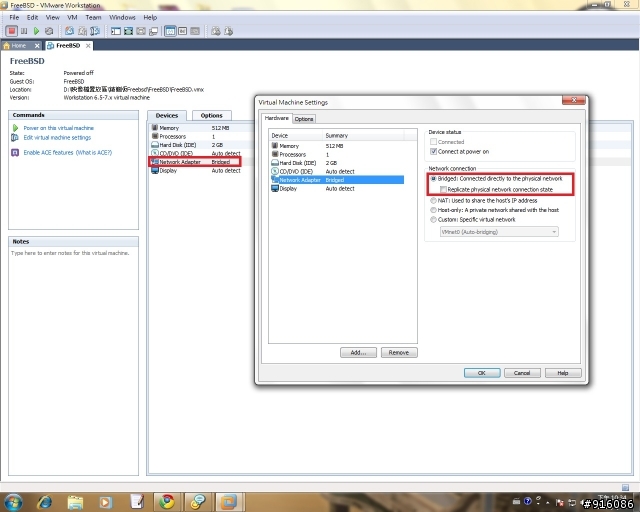Image resolution: width=640 pixels, height=512 pixels.
Task: Click the Reset toolbar icon
Action: [49, 31]
